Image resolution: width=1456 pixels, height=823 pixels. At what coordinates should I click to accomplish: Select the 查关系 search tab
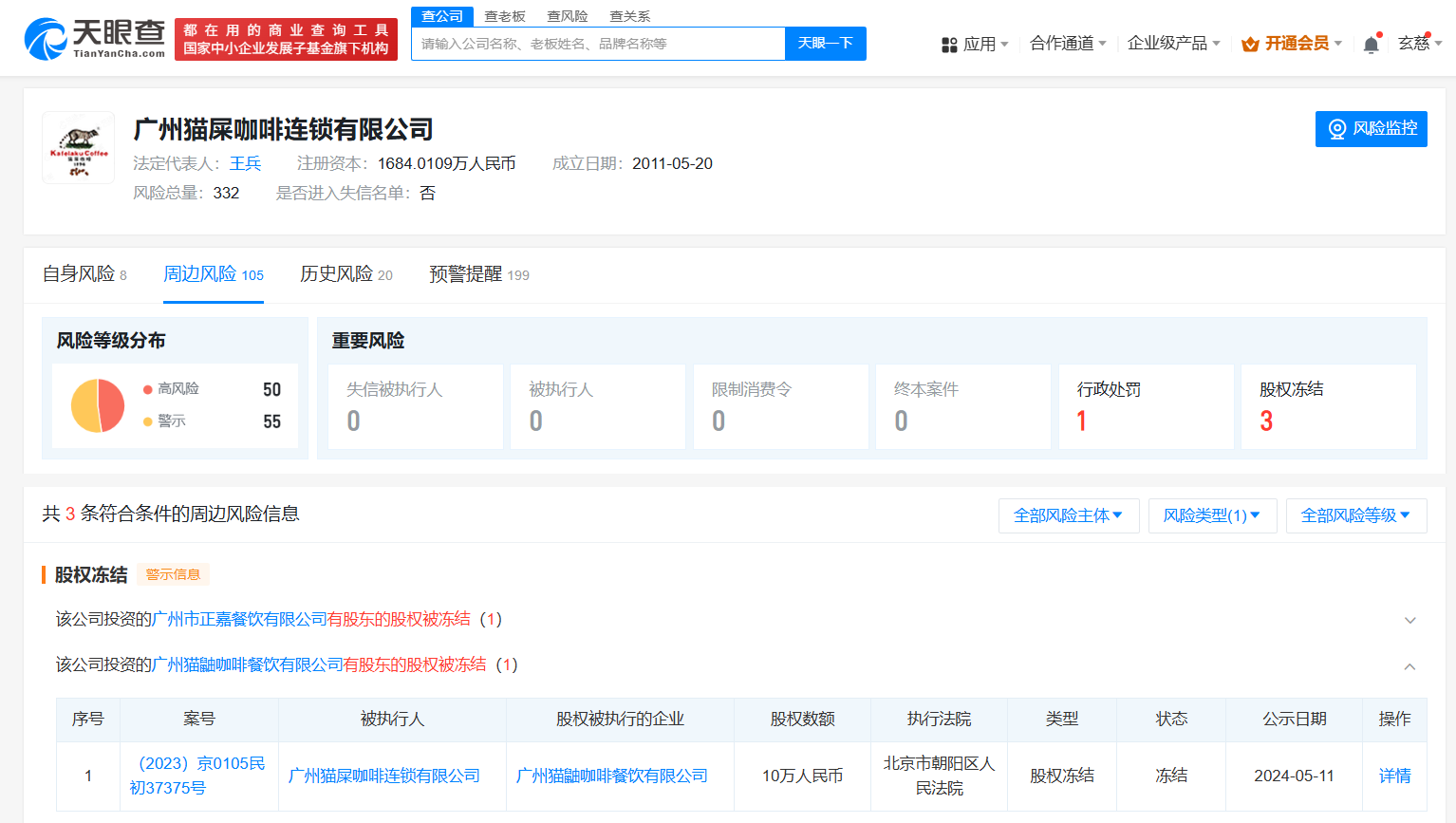coord(630,16)
